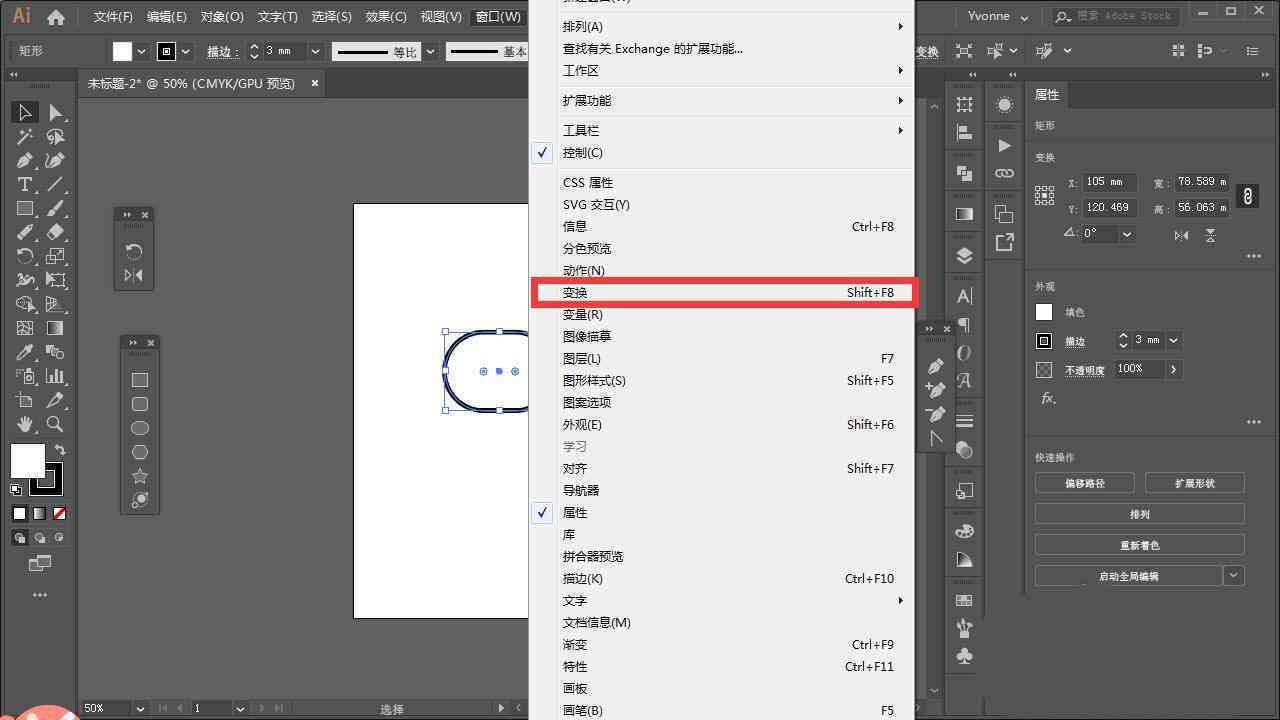Viewport: 1280px width, 720px height.
Task: Click the 排列 quick action button
Action: (x=1140, y=514)
